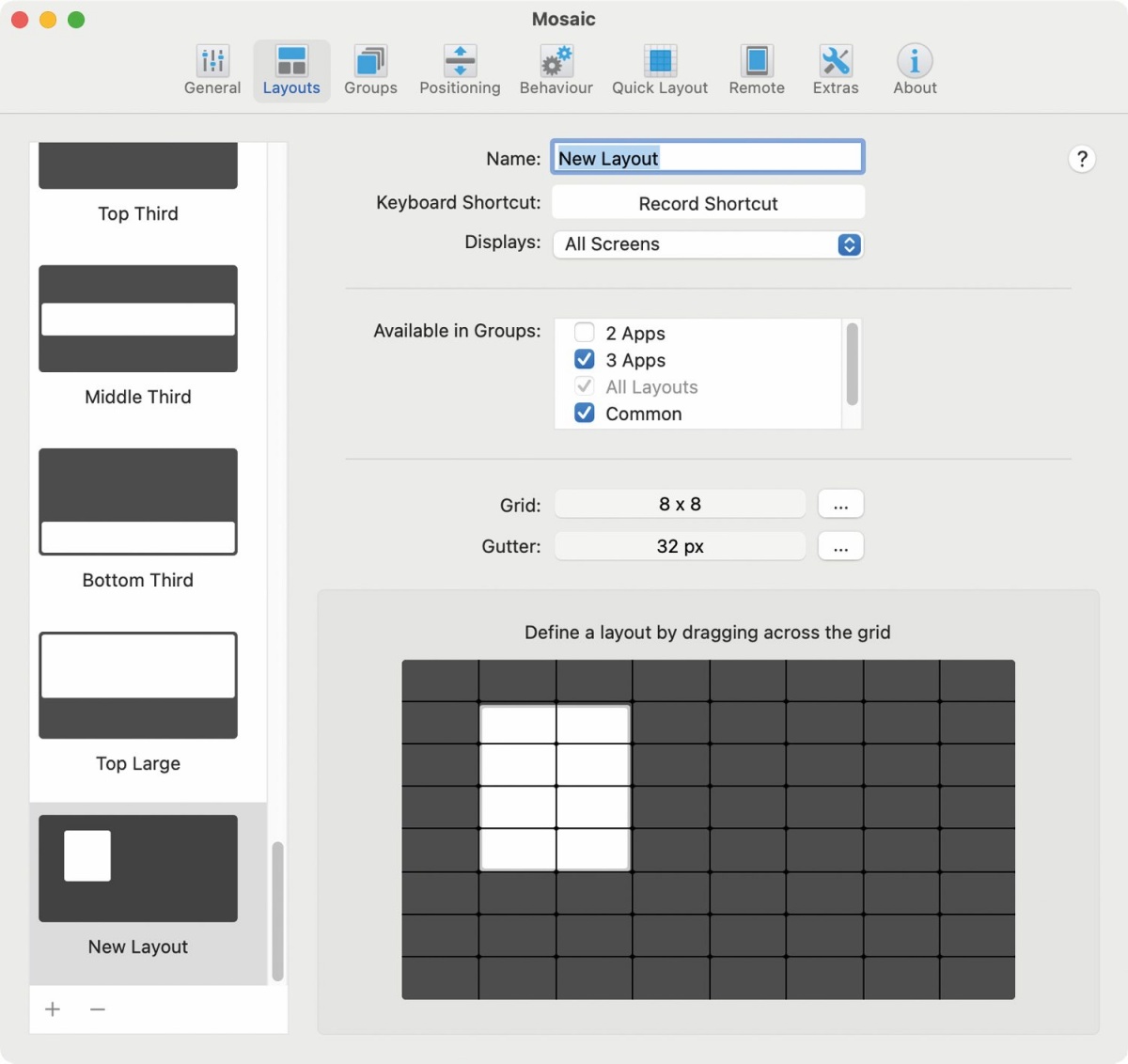Viewport: 1128px width, 1064px height.
Task: Click the groups list scrollbar
Action: (x=852, y=364)
